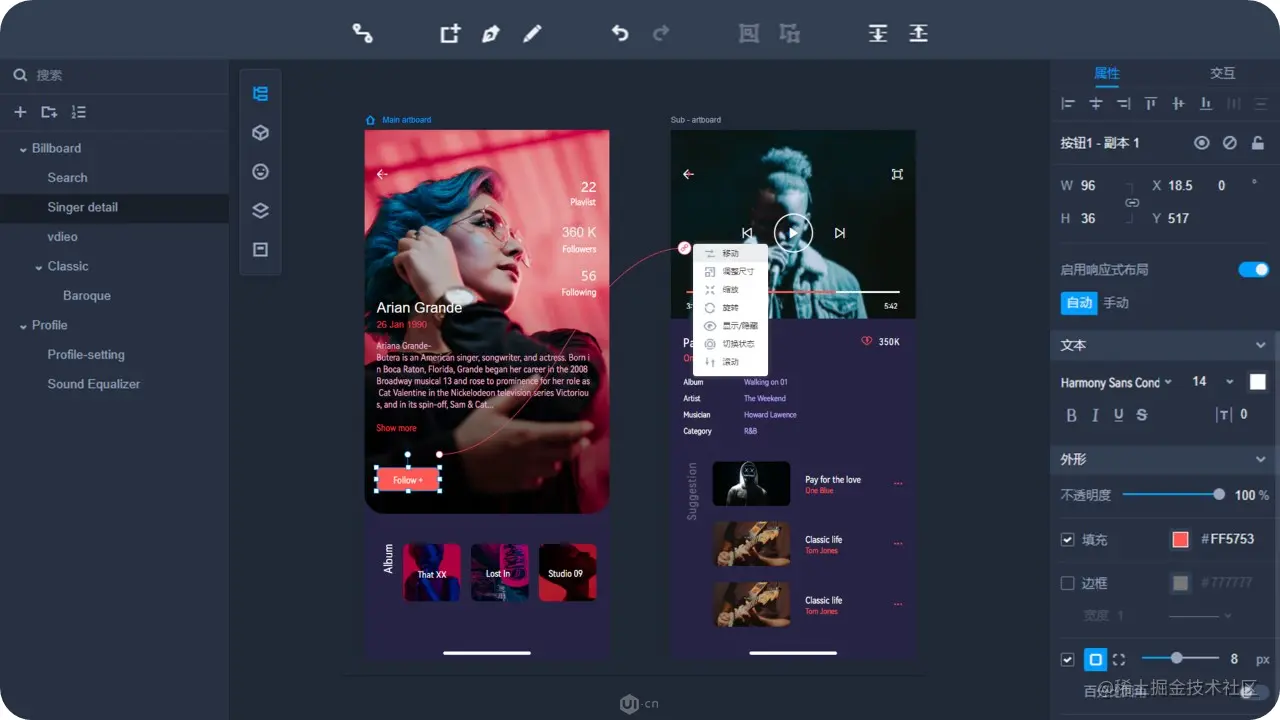This screenshot has height=720, width=1280.
Task: Select the connector line tool in top toolbar
Action: click(362, 33)
